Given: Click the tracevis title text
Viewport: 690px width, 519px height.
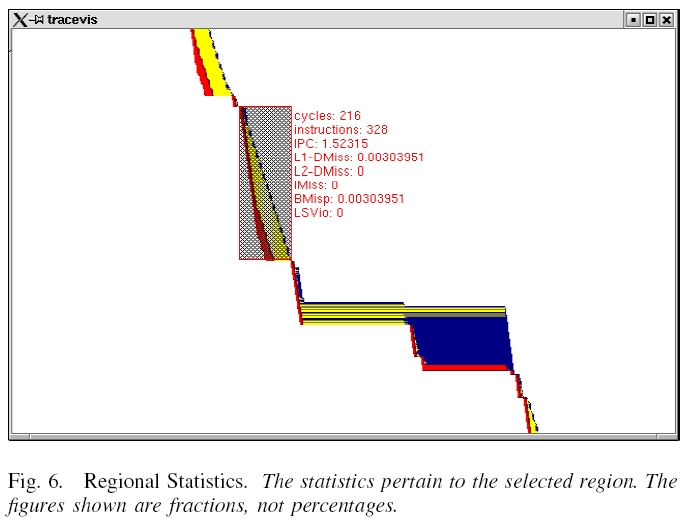Looking at the screenshot, I should pos(72,20).
